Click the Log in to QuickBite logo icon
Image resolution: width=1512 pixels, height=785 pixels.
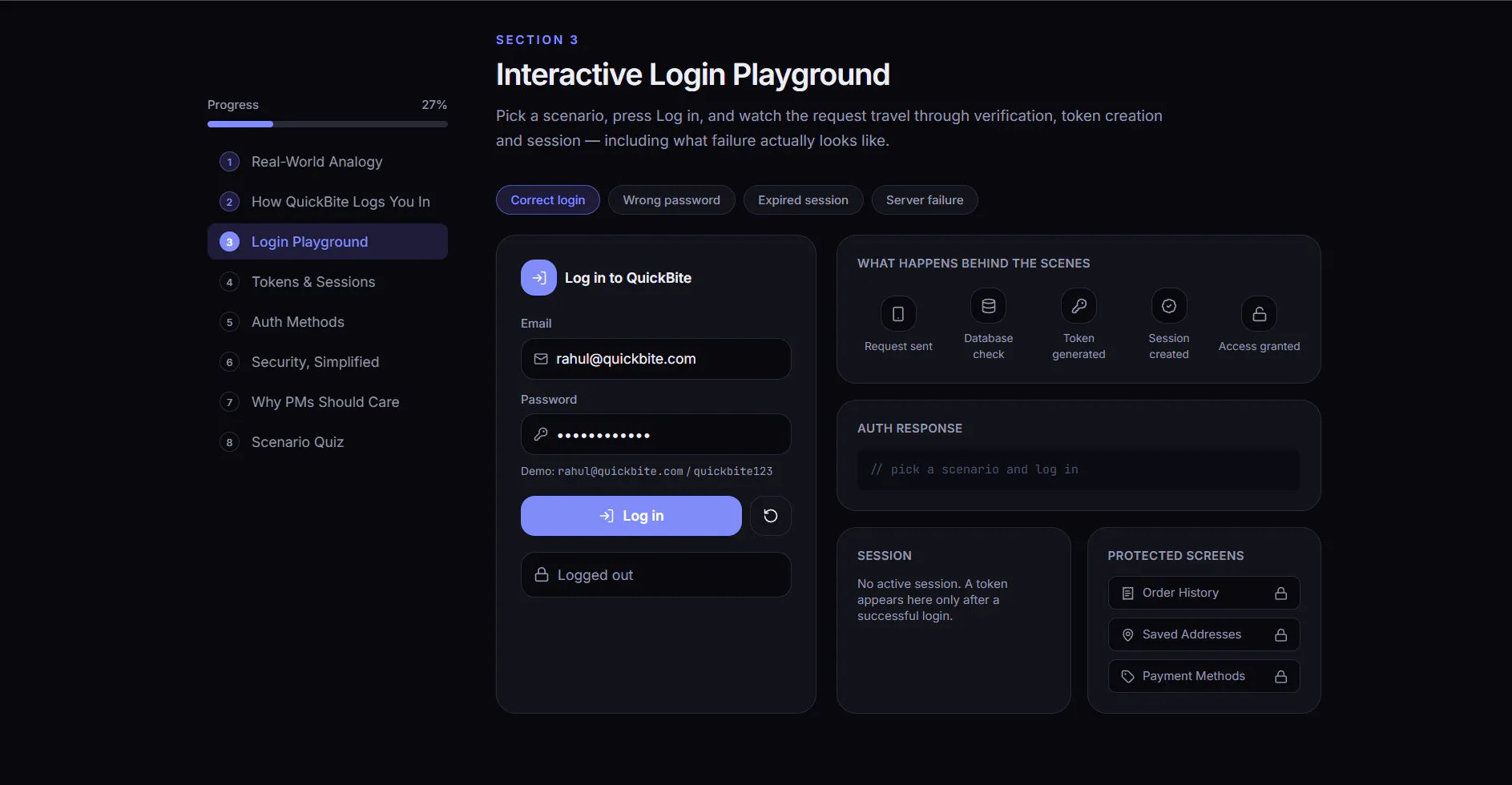538,278
